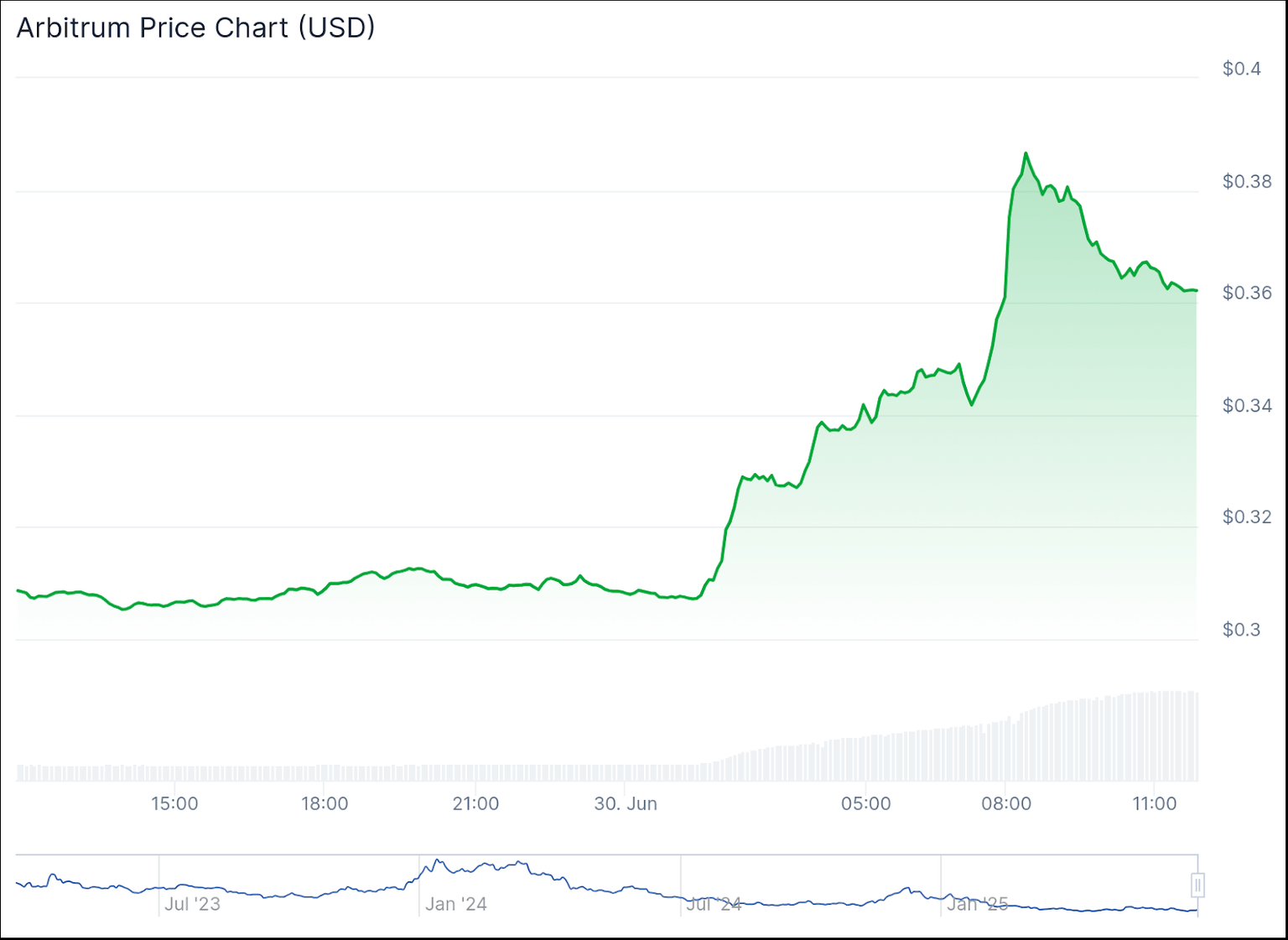Click the 11:00 time axis label
Image resolution: width=1288 pixels, height=940 pixels.
click(x=1154, y=803)
